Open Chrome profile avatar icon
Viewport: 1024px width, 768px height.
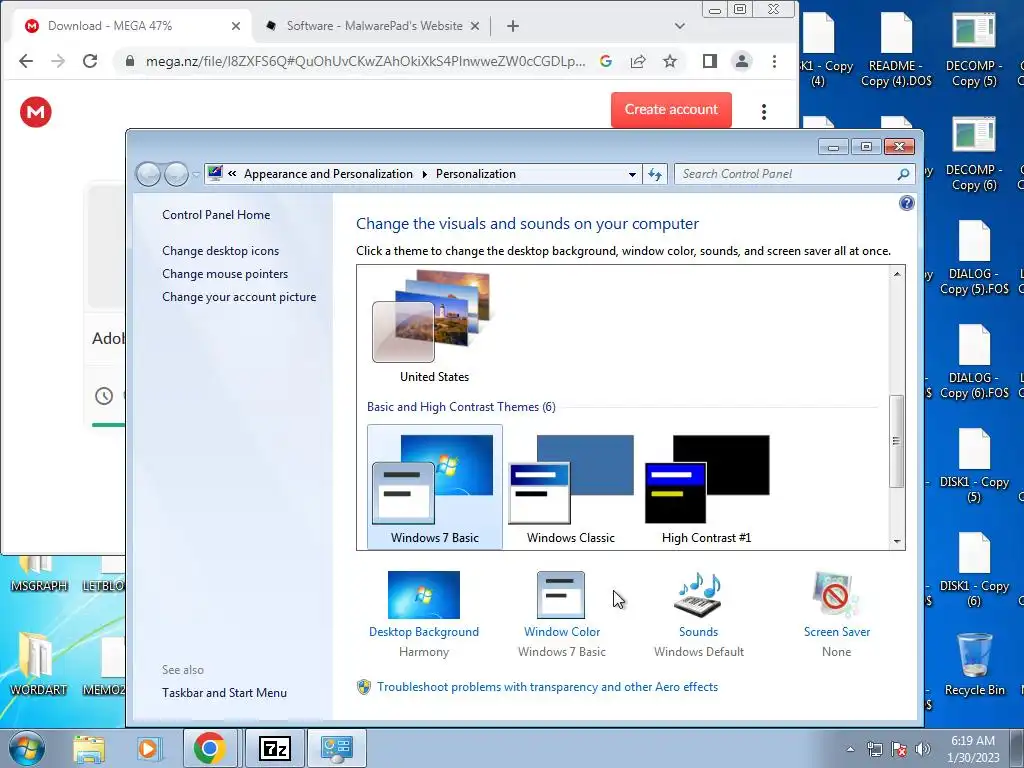[742, 61]
